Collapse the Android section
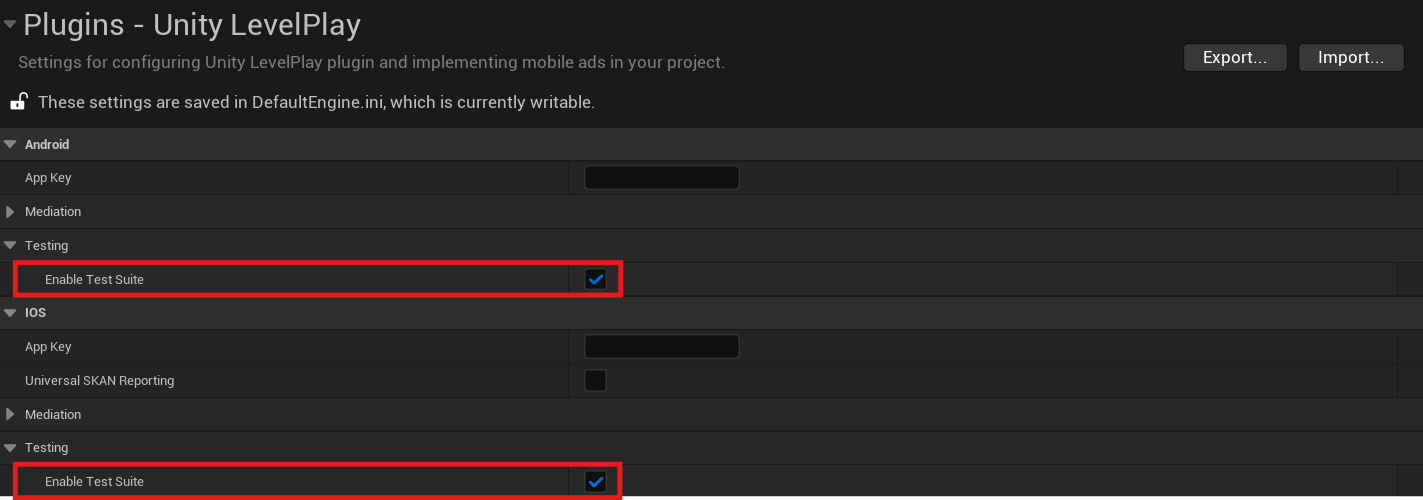 [10, 145]
